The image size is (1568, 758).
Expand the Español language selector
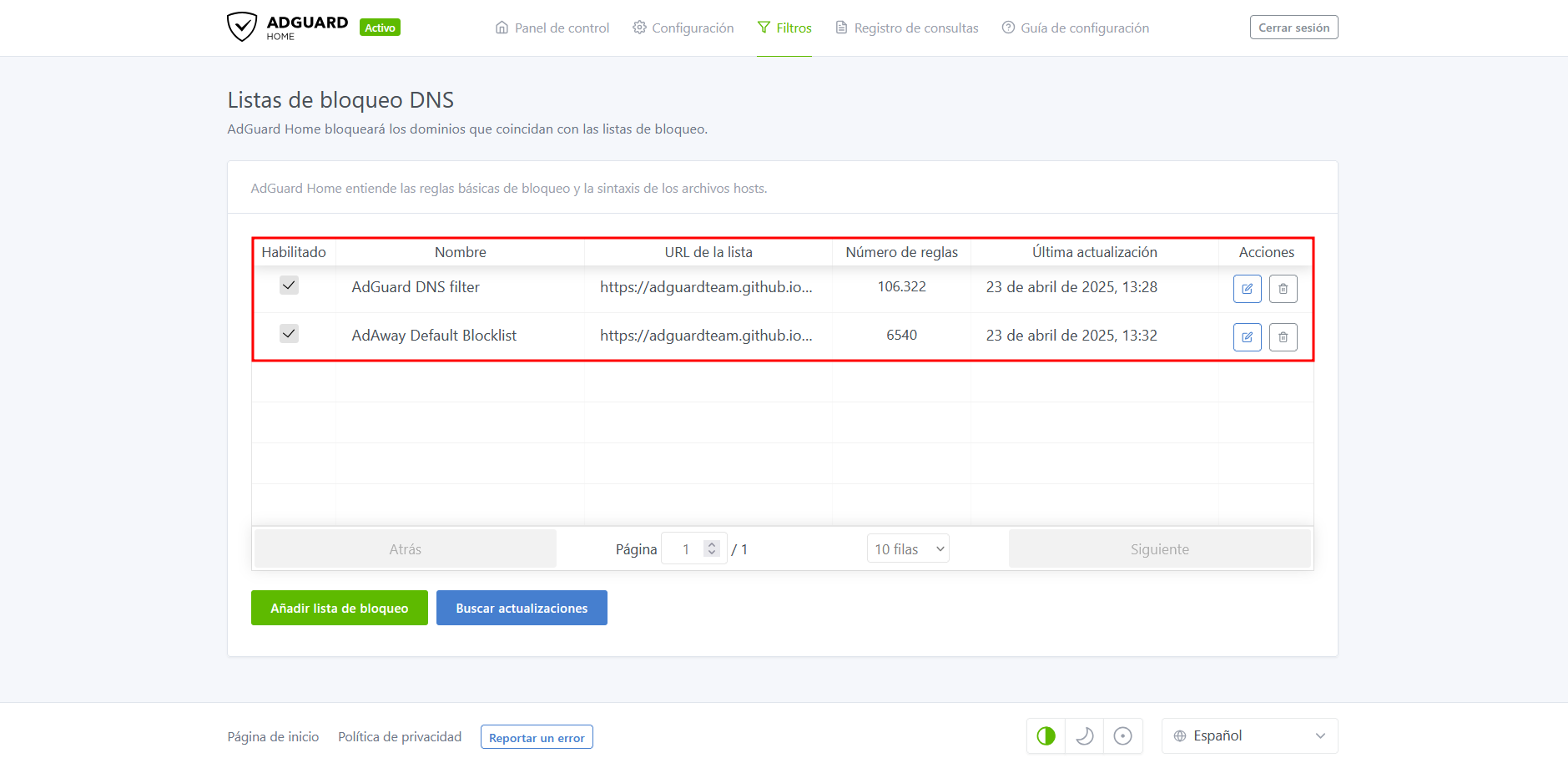point(1249,736)
